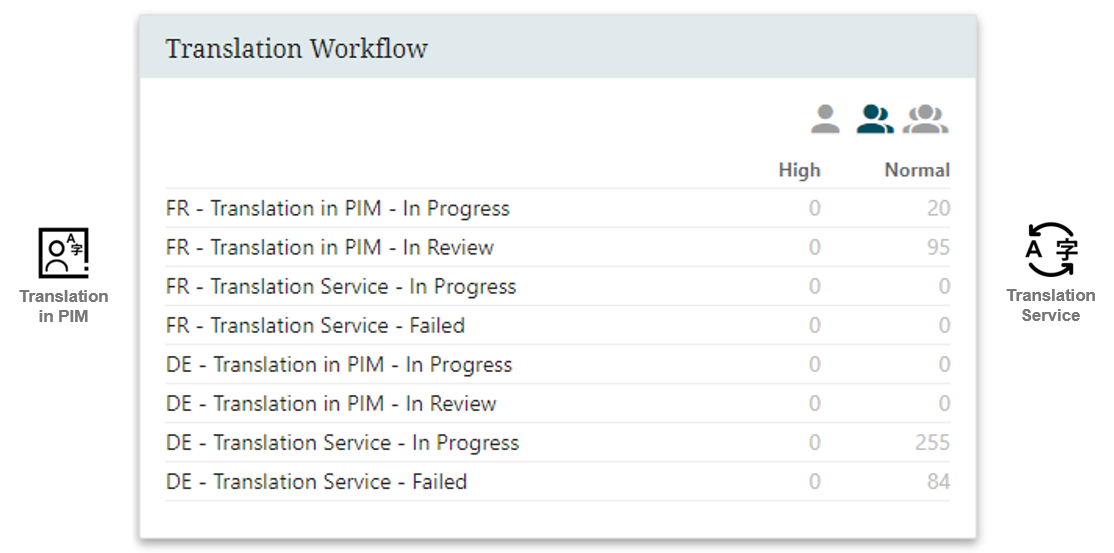Open DE - Translation in PIM - In Review
Viewport: 1114px width, 553px height.
[558, 404]
